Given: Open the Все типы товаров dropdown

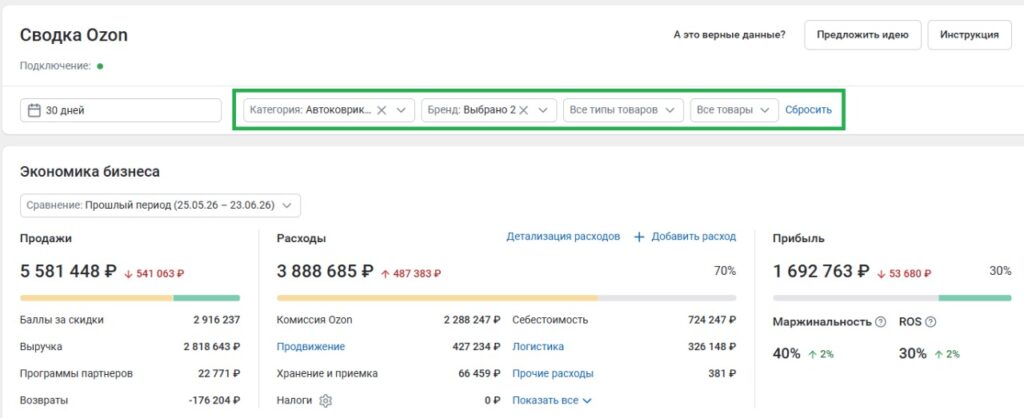Looking at the screenshot, I should [623, 110].
